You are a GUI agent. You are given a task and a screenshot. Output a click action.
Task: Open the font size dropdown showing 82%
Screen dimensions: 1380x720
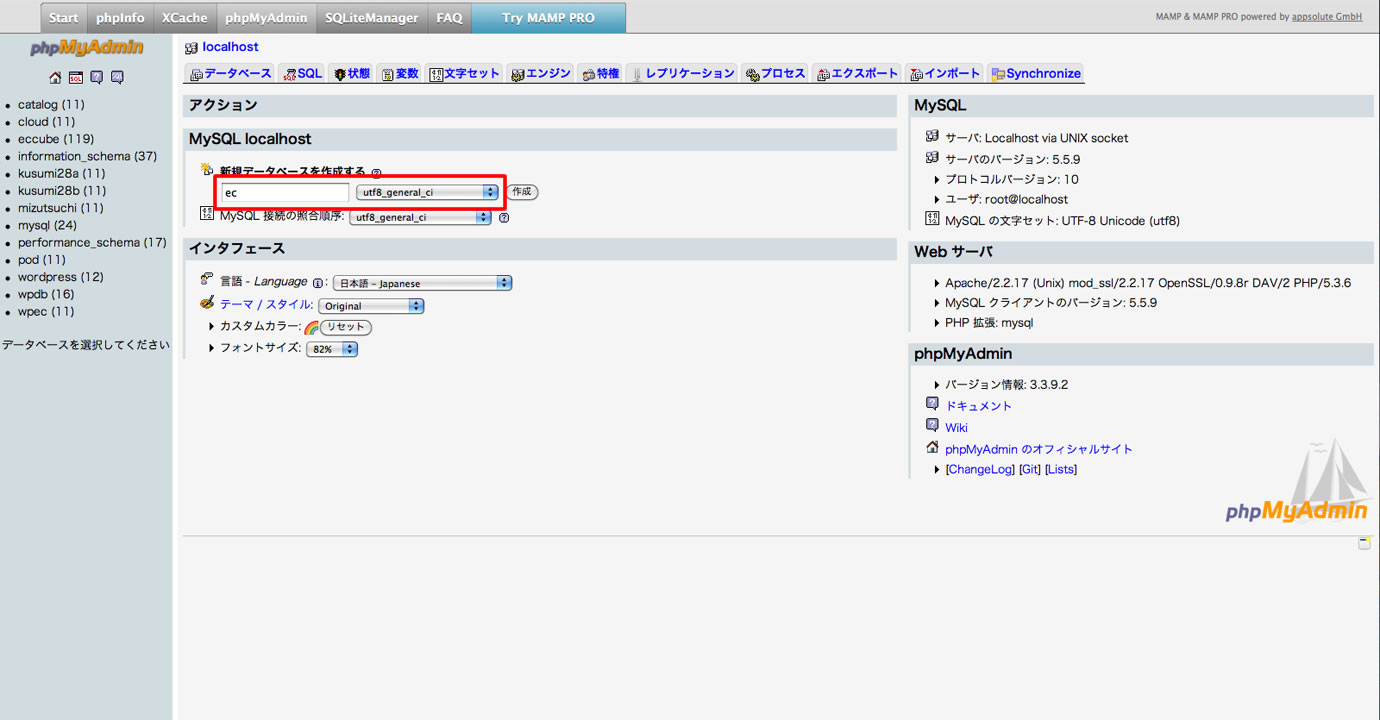332,349
